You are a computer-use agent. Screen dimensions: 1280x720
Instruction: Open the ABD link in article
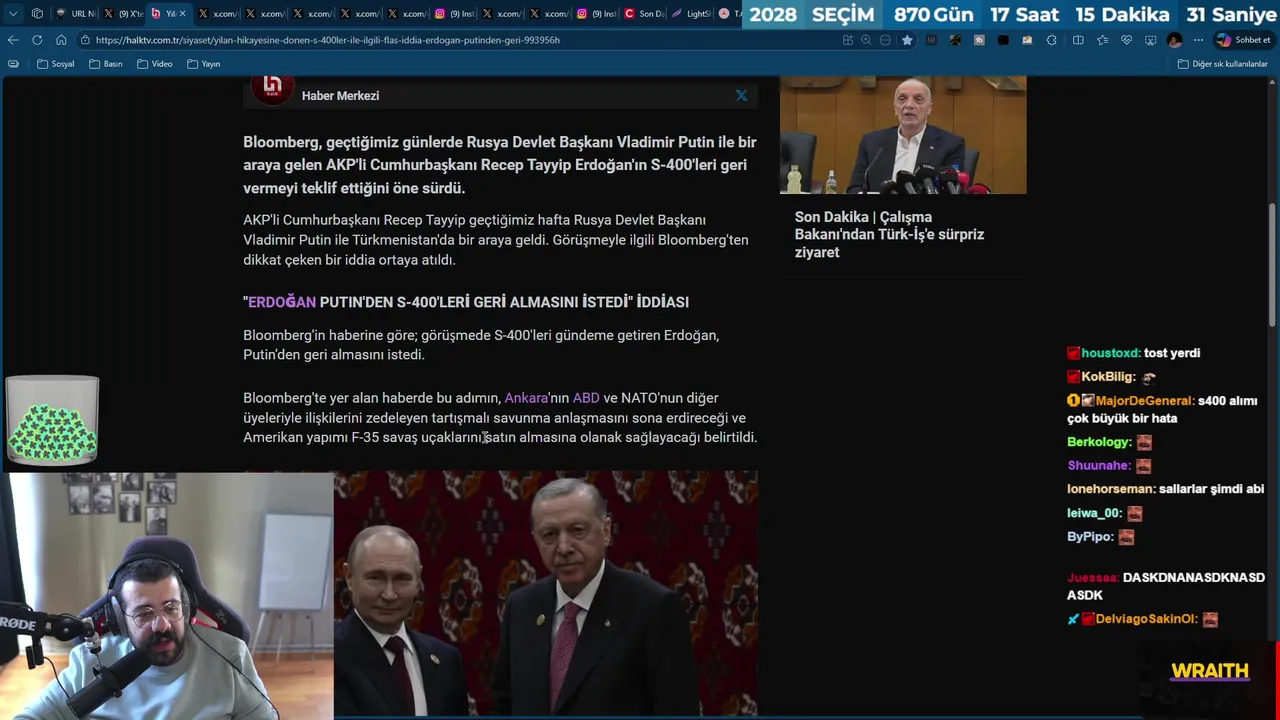coord(586,398)
